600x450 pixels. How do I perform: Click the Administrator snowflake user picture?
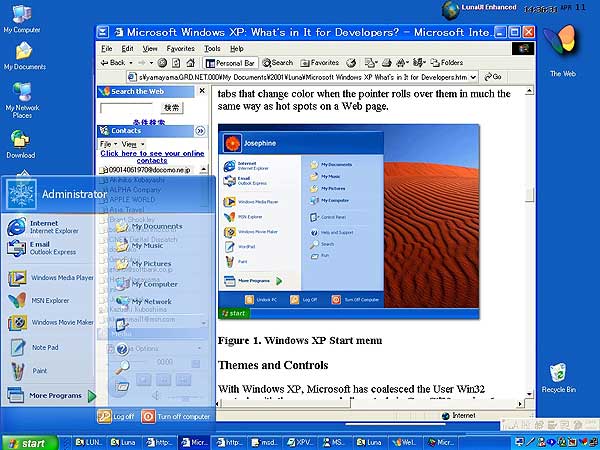tap(22, 194)
